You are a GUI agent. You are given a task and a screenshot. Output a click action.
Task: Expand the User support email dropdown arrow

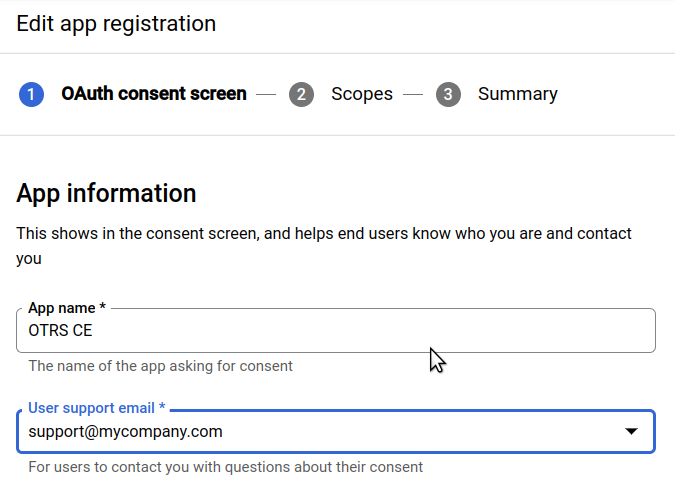tap(631, 431)
